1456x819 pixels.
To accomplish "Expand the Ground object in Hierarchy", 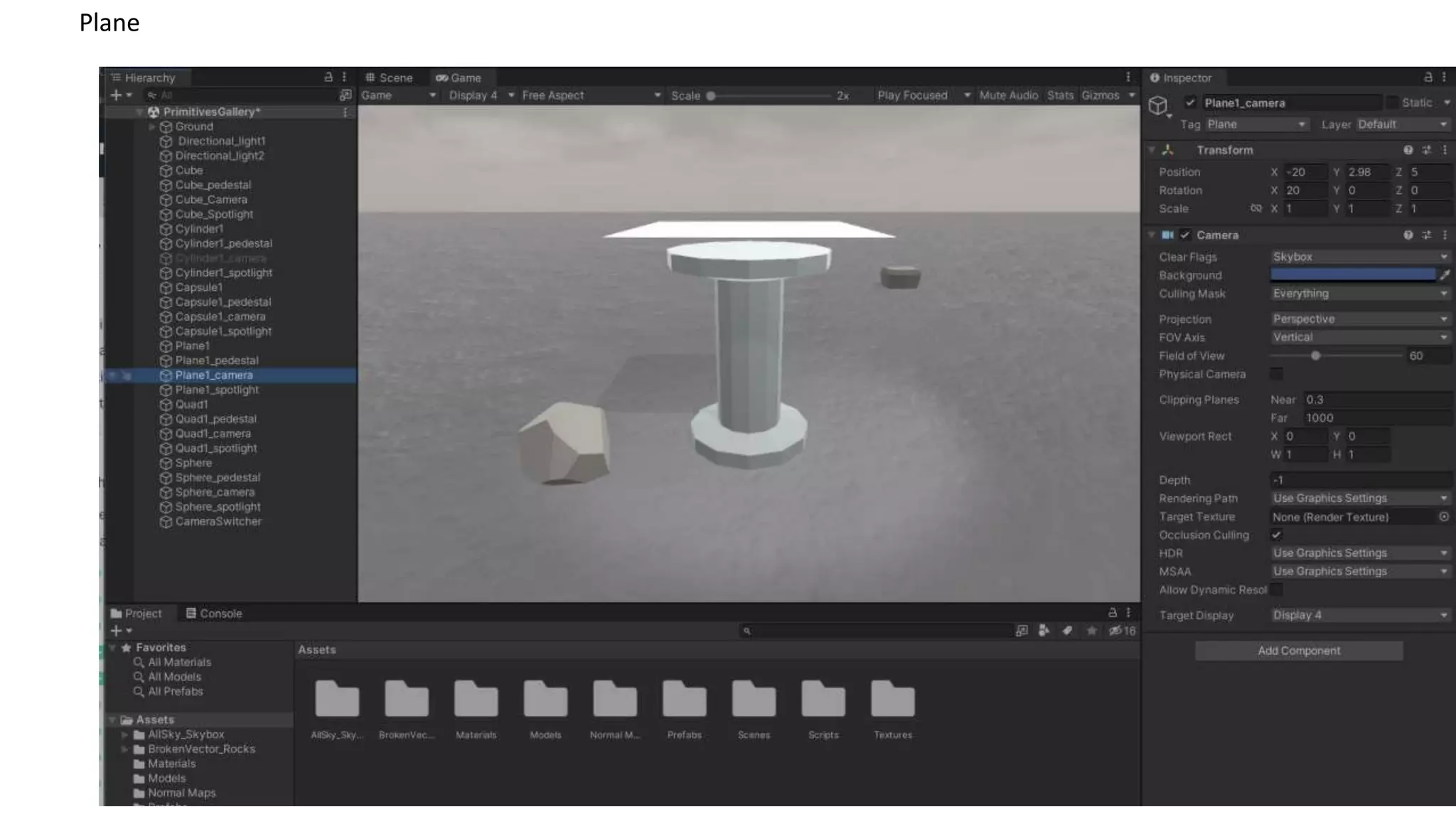I will pos(151,127).
